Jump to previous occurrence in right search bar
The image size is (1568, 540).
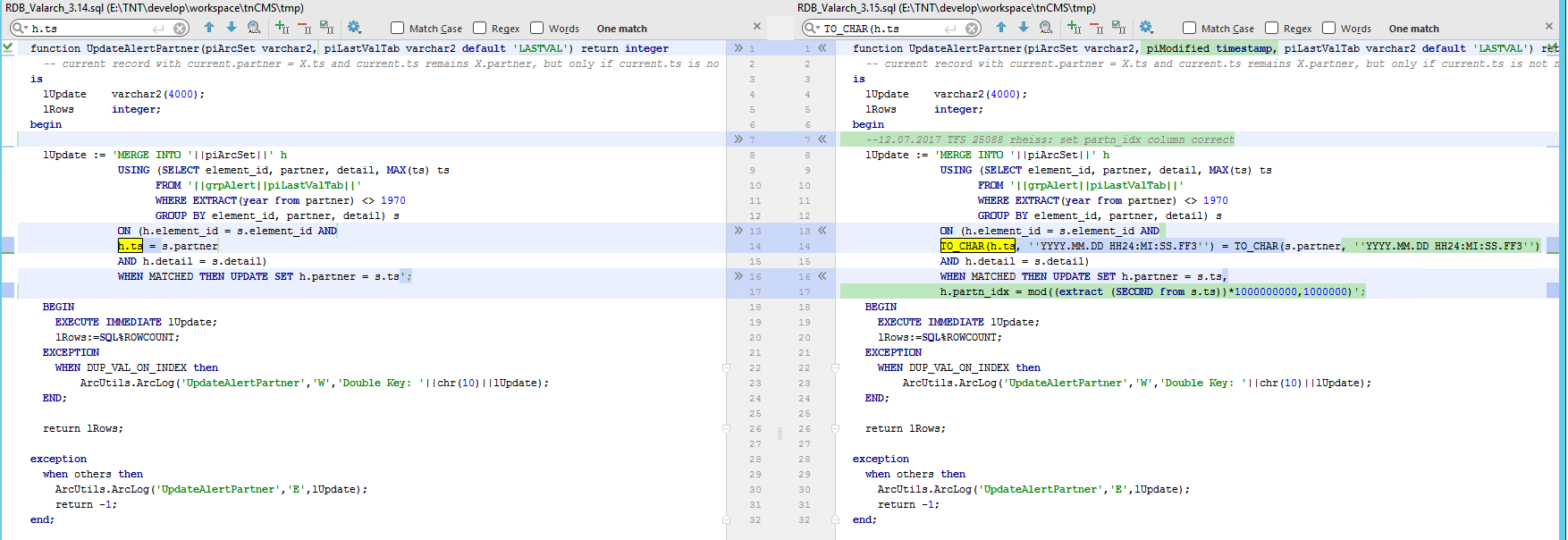pos(1001,28)
